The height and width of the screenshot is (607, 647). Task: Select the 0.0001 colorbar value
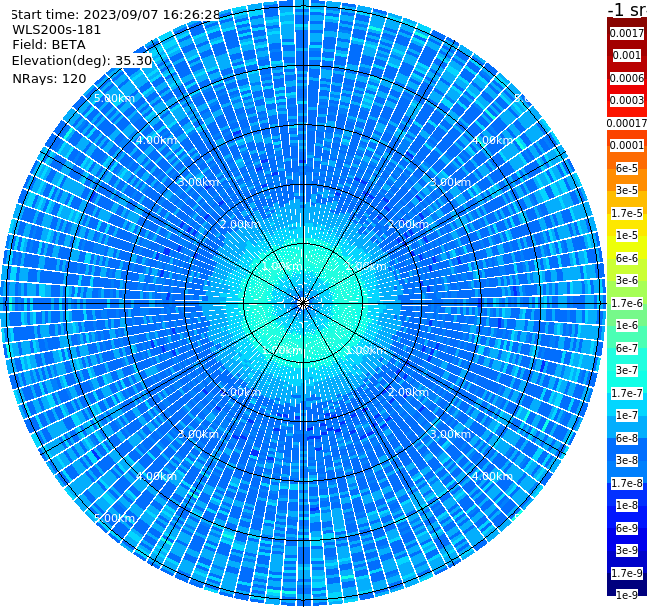(x=627, y=145)
